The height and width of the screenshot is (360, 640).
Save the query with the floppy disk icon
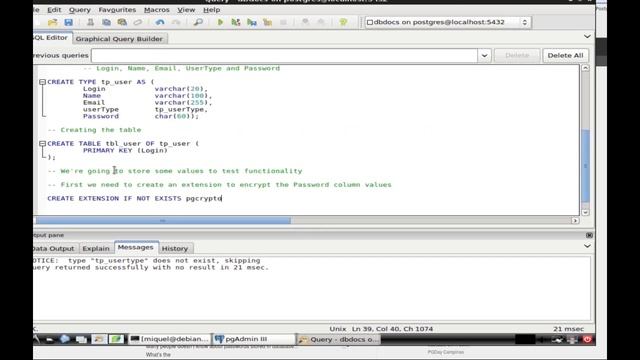[69, 22]
